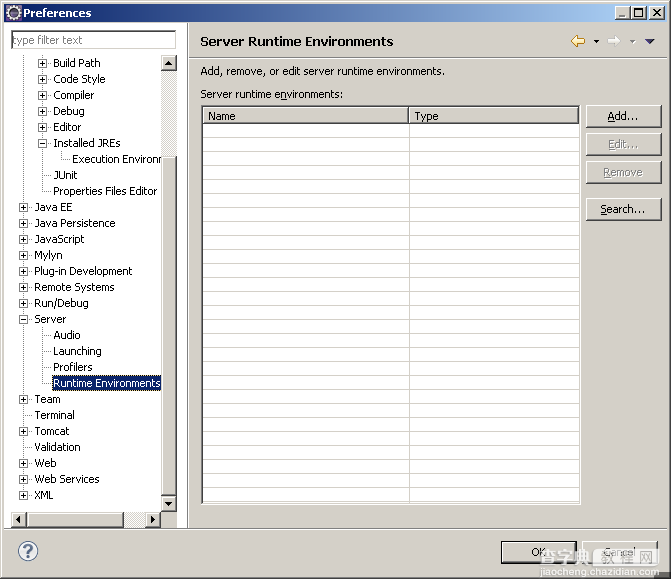671x579 pixels.
Task: Click tree scrollbar down arrow
Action: point(169,503)
